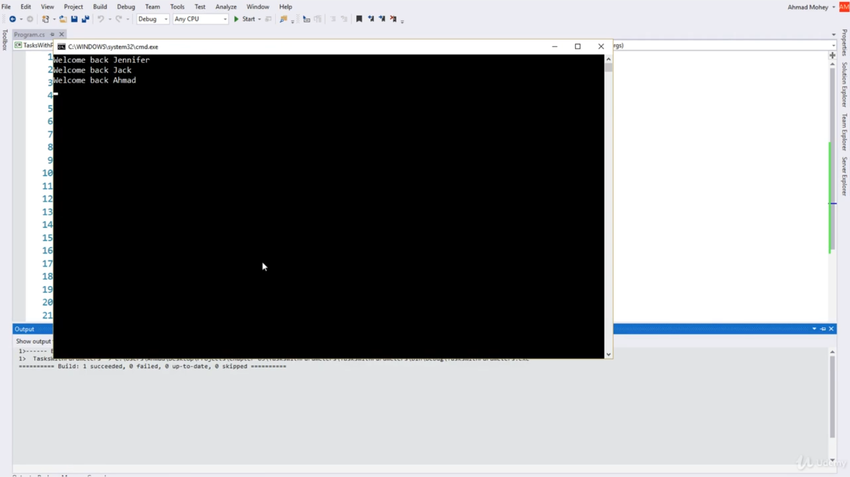Open the Project menu

click(73, 7)
